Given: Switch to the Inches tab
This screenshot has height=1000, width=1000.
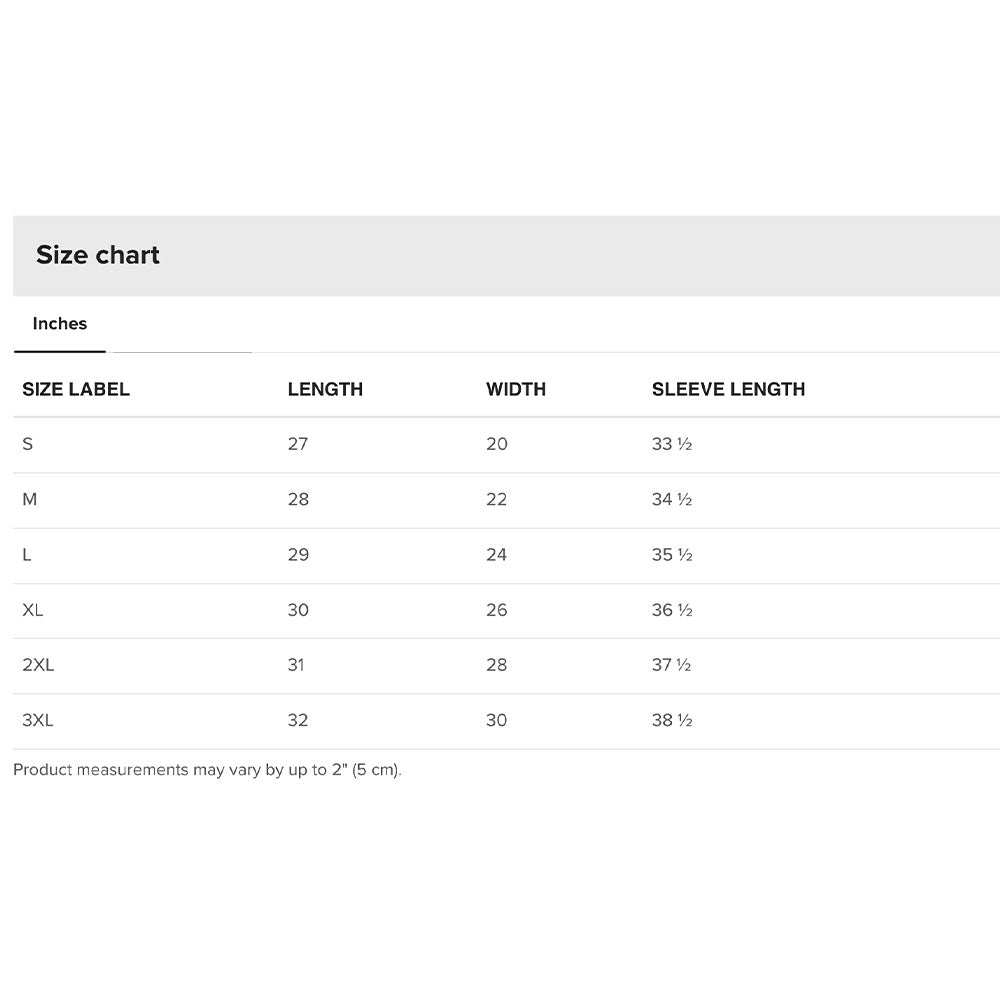Looking at the screenshot, I should 60,324.
